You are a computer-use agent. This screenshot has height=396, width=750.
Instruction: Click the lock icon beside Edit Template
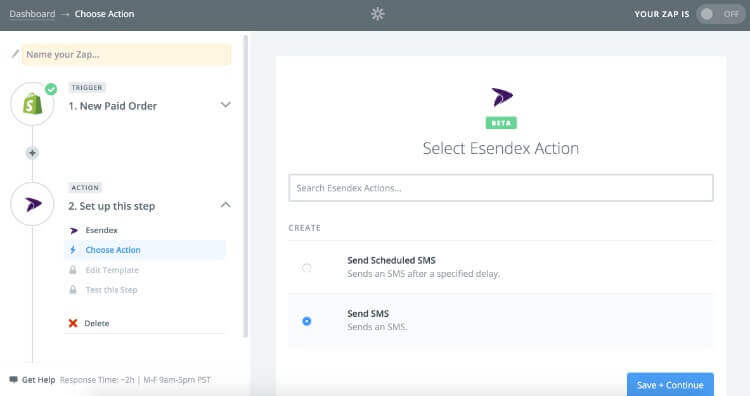73,270
